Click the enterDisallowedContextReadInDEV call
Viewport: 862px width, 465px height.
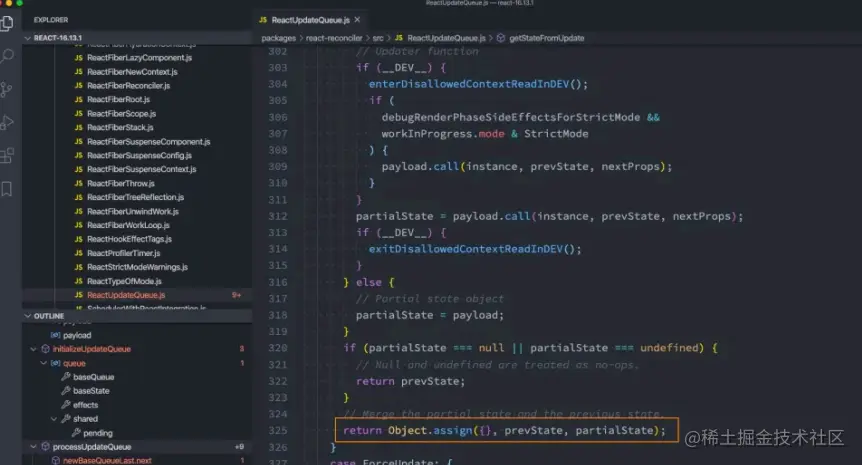pyautogui.click(x=478, y=84)
